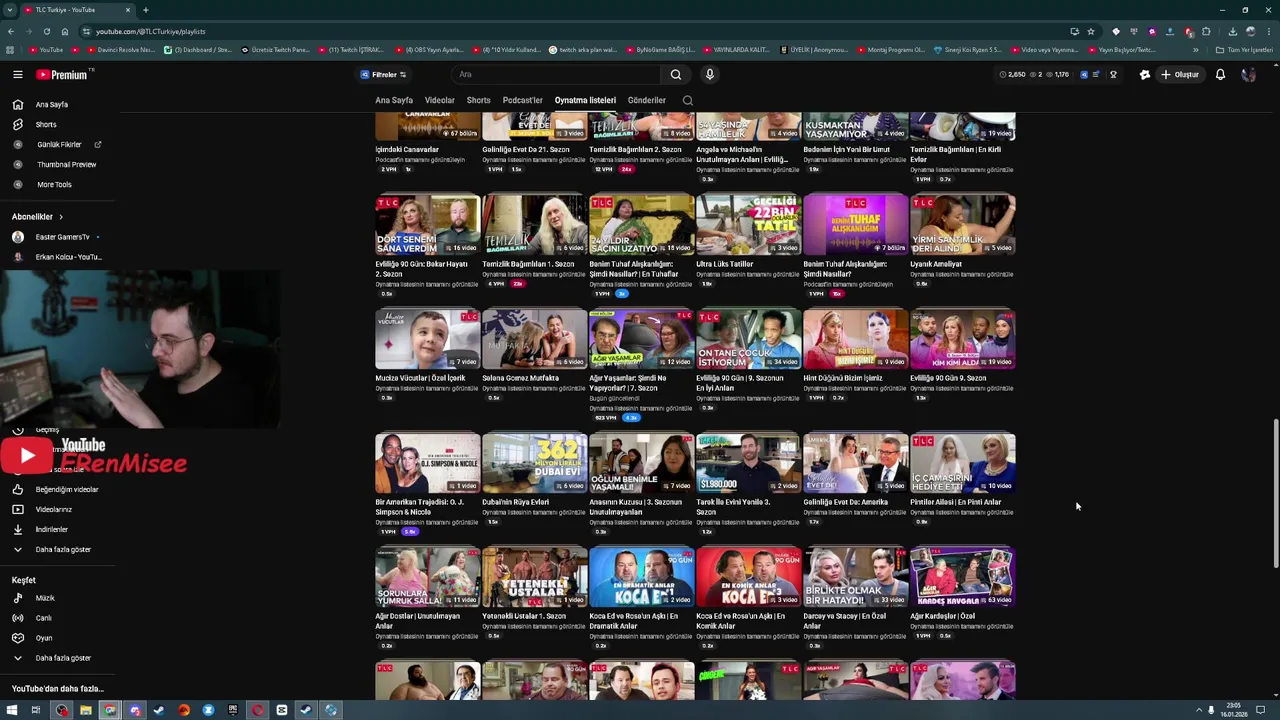This screenshot has height=720, width=1280.
Task: Show hidden system tray icons
Action: pos(1199,710)
